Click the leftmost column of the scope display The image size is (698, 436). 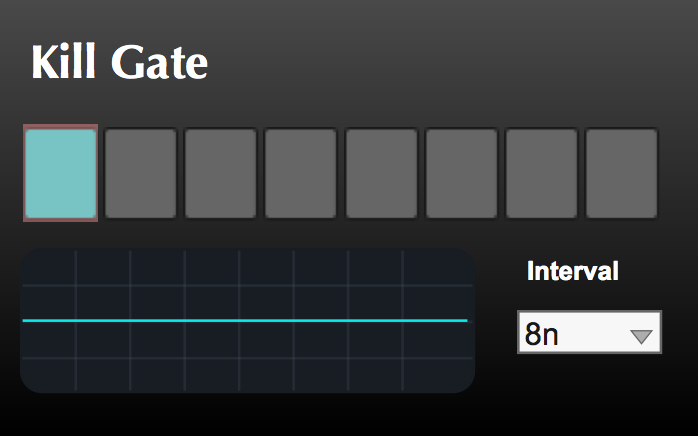click(48, 321)
